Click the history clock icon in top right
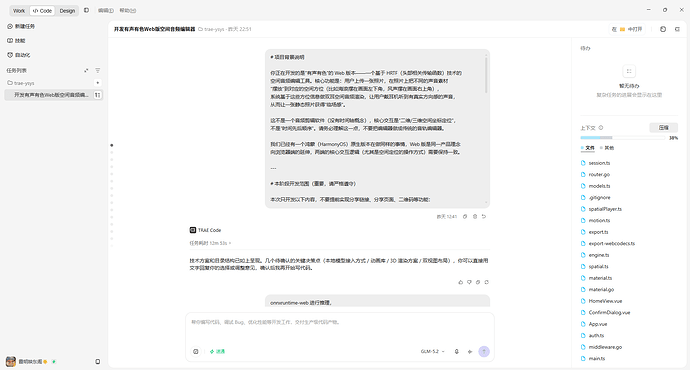This screenshot has height=370, width=690. [663, 29]
